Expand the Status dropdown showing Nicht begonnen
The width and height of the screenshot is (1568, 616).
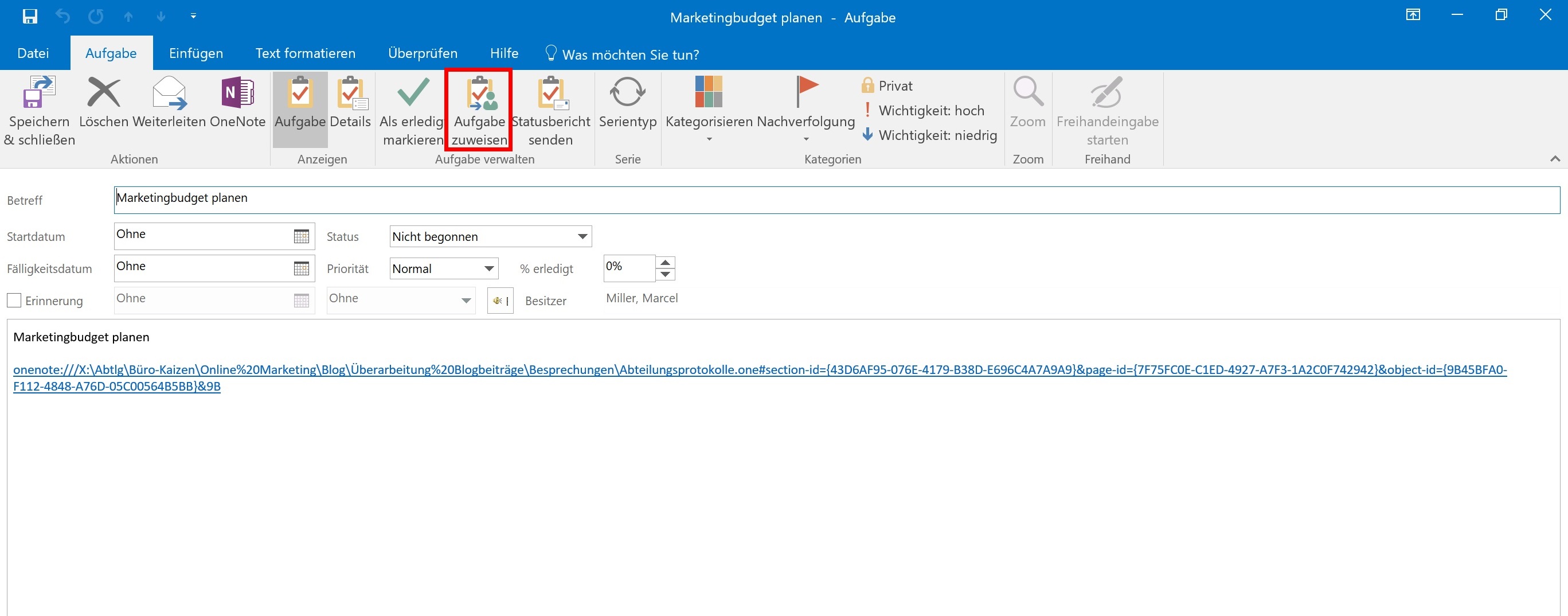click(x=491, y=236)
